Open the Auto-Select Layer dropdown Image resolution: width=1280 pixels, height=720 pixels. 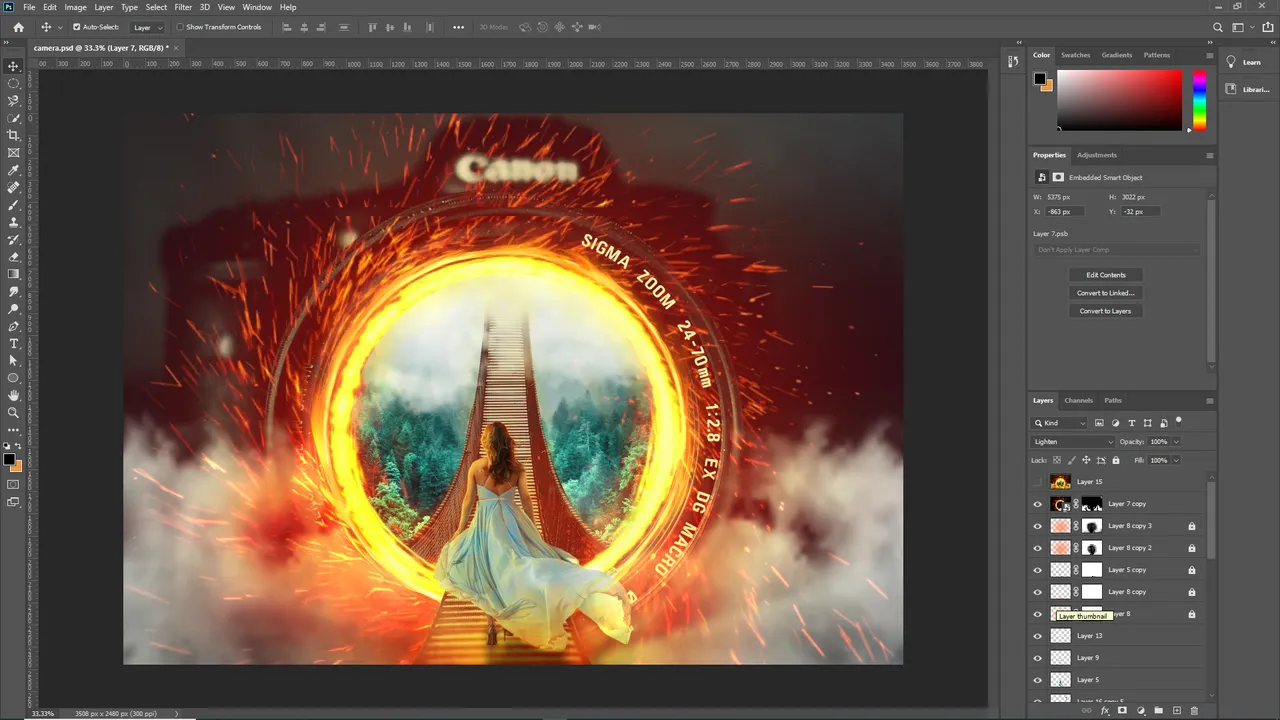pyautogui.click(x=147, y=27)
